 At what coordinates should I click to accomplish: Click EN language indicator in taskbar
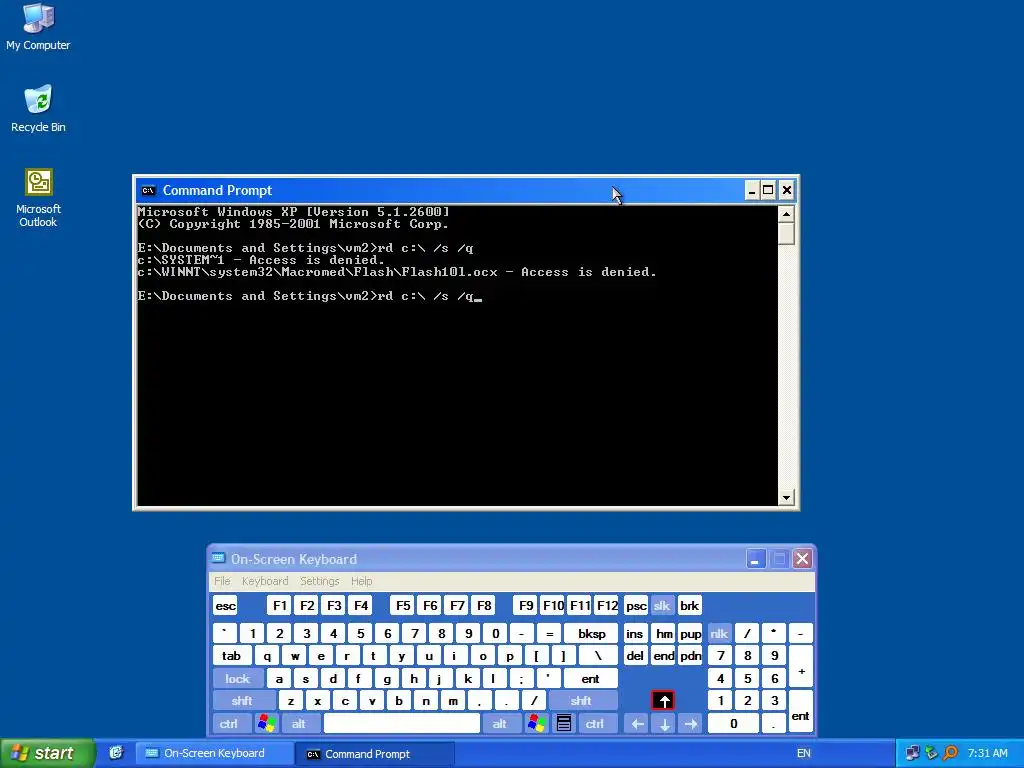(804, 753)
